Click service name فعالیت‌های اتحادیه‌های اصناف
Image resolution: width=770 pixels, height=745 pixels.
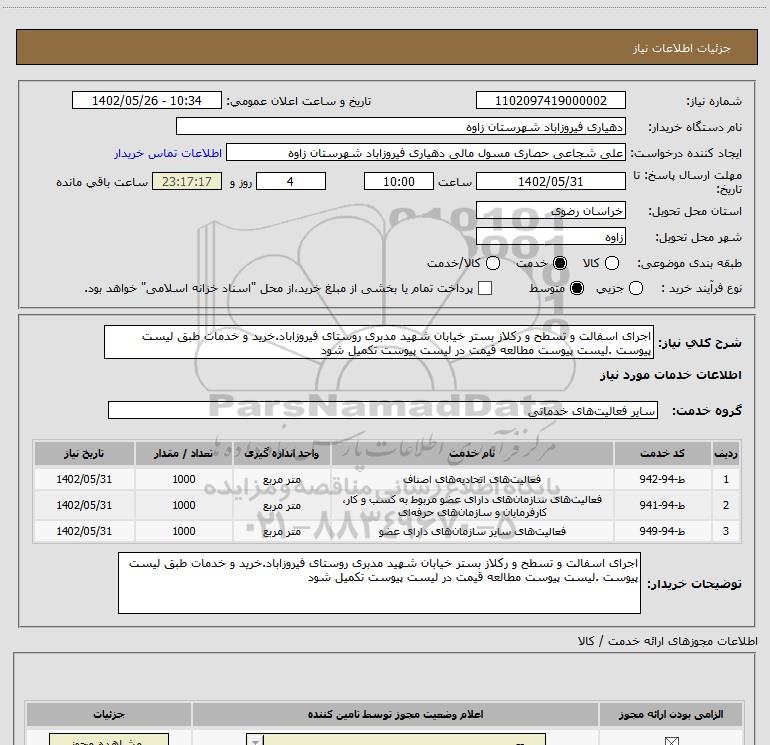pos(472,479)
